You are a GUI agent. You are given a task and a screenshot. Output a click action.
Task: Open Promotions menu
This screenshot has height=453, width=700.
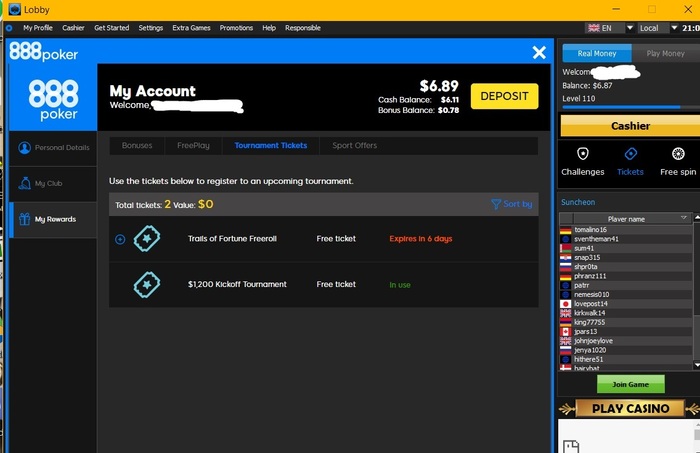pos(236,28)
